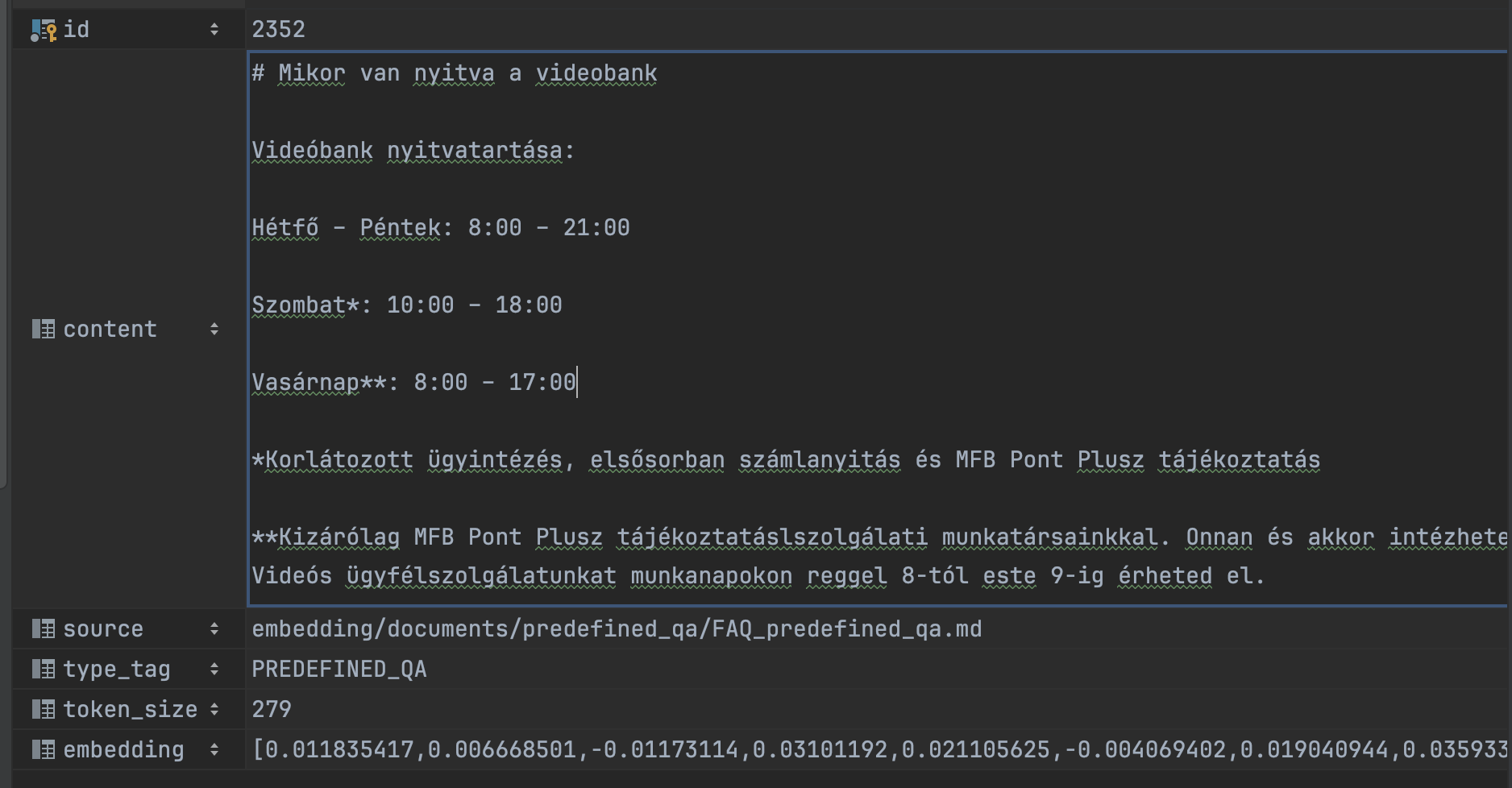1512x788 pixels.
Task: Select the token_size value 279
Action: (x=272, y=709)
